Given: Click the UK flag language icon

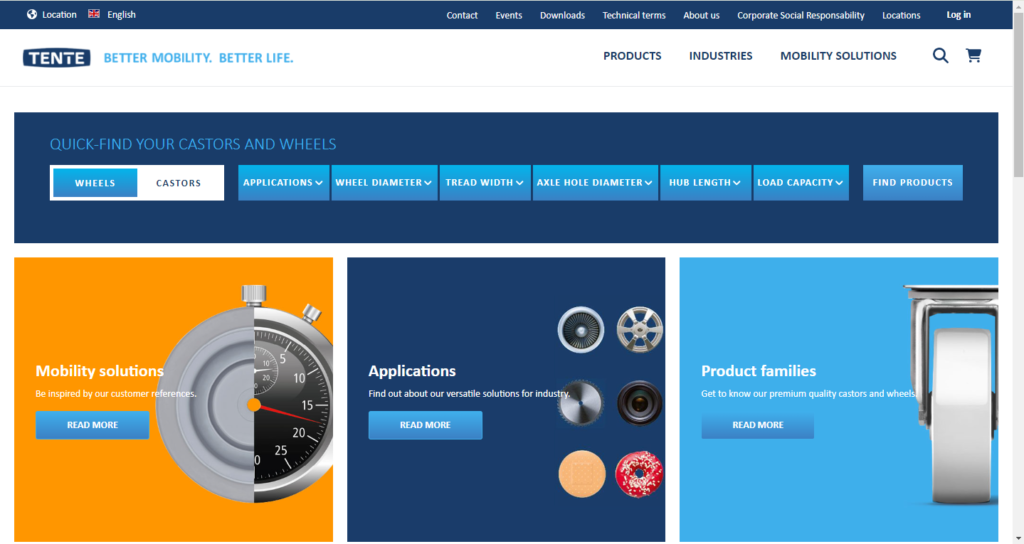Looking at the screenshot, I should tap(94, 14).
